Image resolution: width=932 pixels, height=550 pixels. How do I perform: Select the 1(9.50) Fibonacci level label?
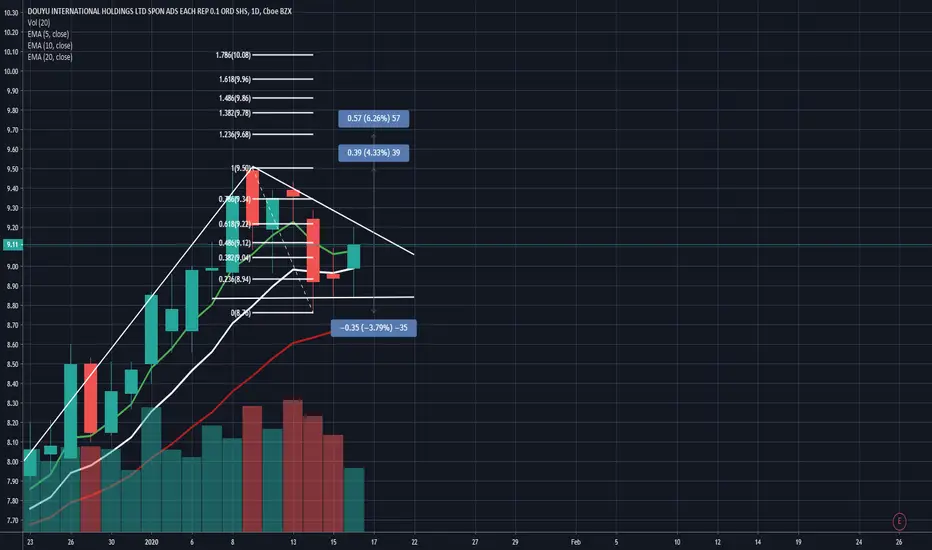pos(241,168)
